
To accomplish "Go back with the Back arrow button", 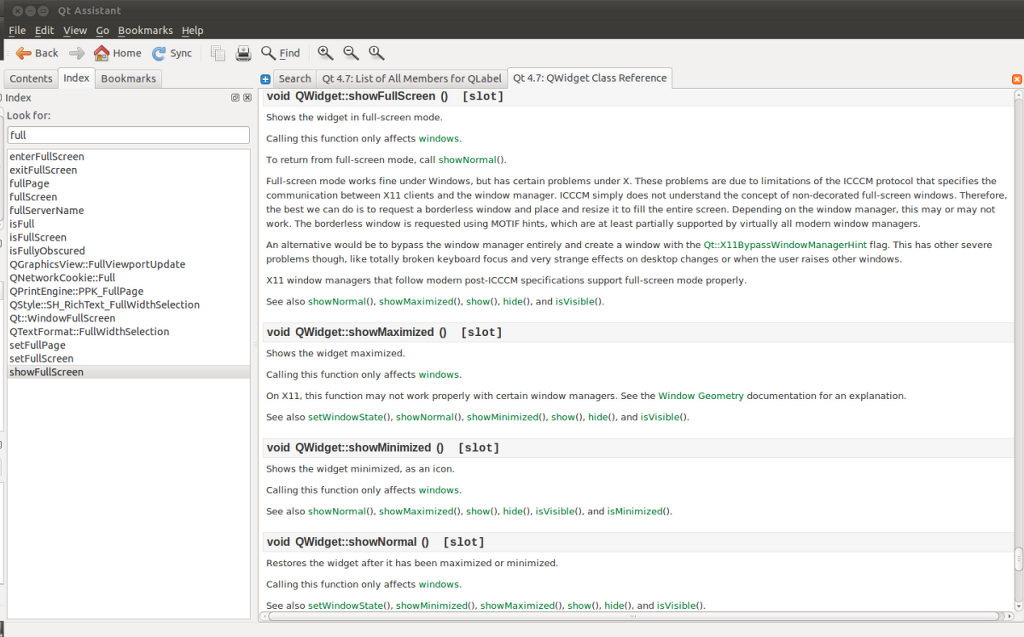I will coord(37,53).
